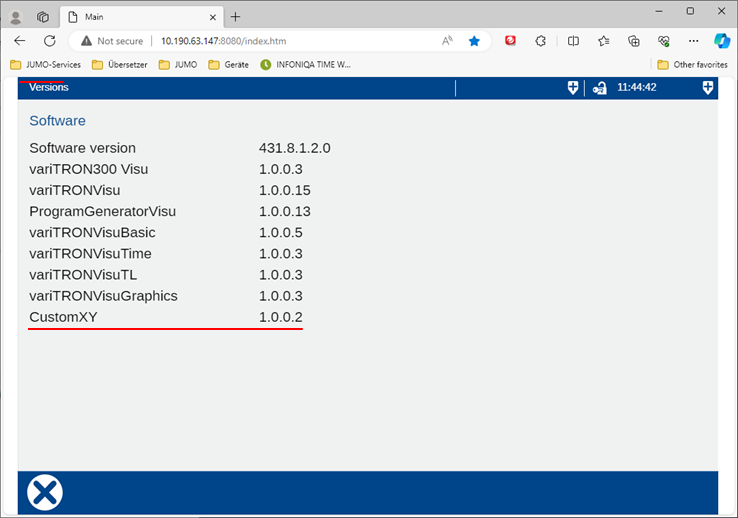Expand the Übersetzer bookmarks folder
Image resolution: width=738 pixels, height=518 pixels.
click(x=119, y=65)
